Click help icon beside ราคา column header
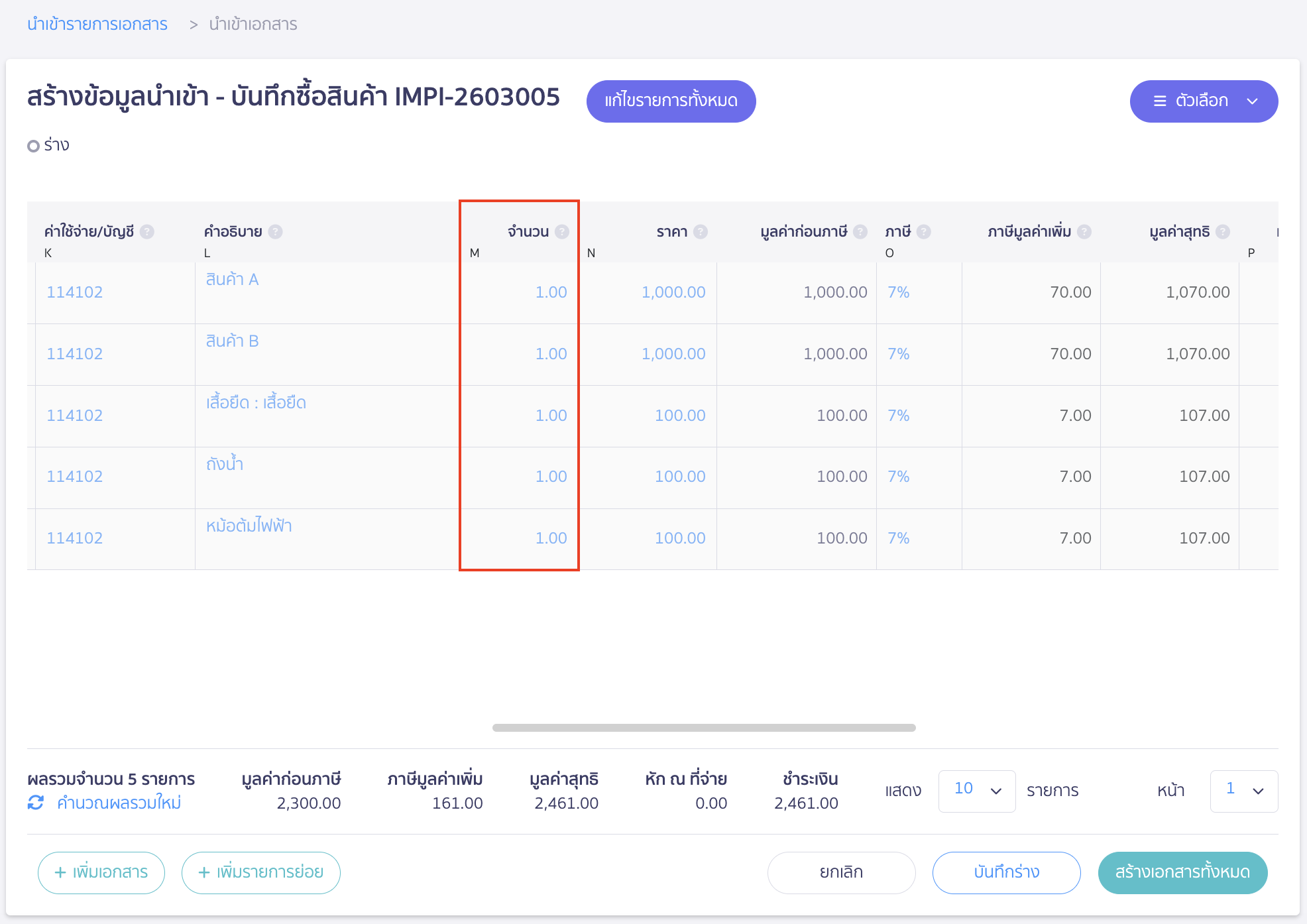 click(x=701, y=231)
